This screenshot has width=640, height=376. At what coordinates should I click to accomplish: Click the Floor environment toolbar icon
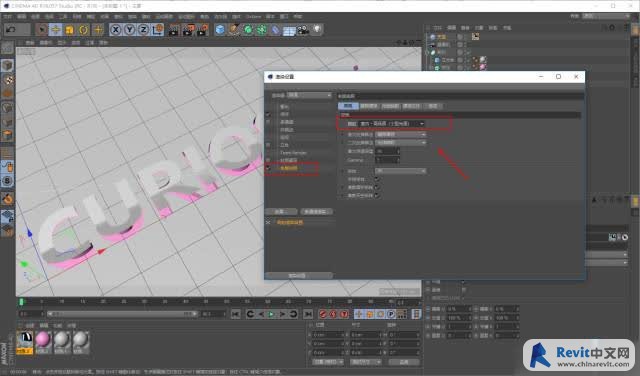(289, 31)
